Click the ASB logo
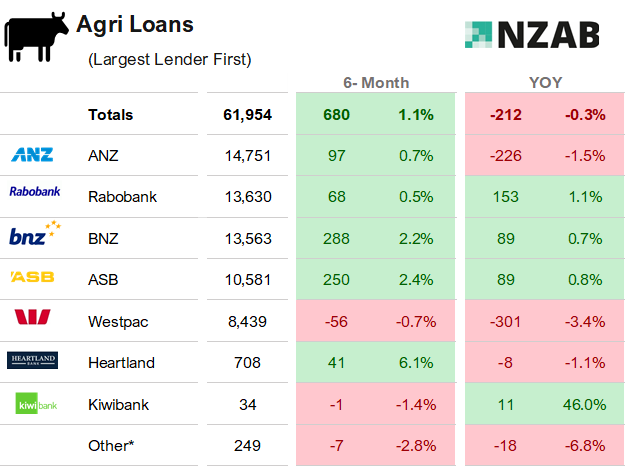The height and width of the screenshot is (467, 626). (32, 276)
